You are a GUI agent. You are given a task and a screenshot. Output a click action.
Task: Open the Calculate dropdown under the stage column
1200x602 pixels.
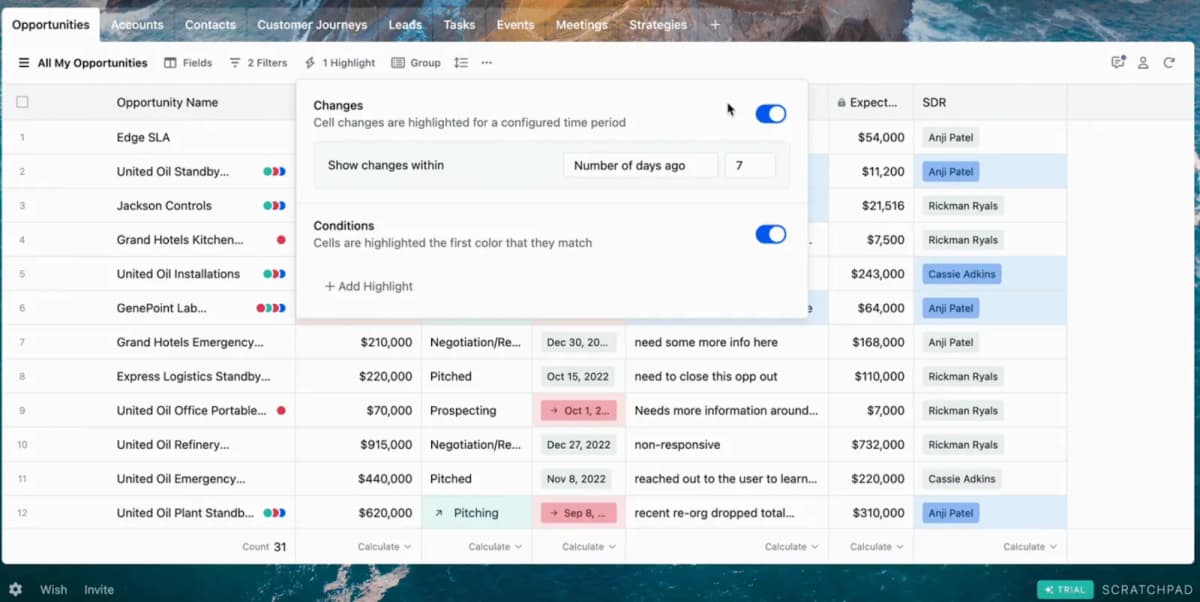pyautogui.click(x=495, y=547)
